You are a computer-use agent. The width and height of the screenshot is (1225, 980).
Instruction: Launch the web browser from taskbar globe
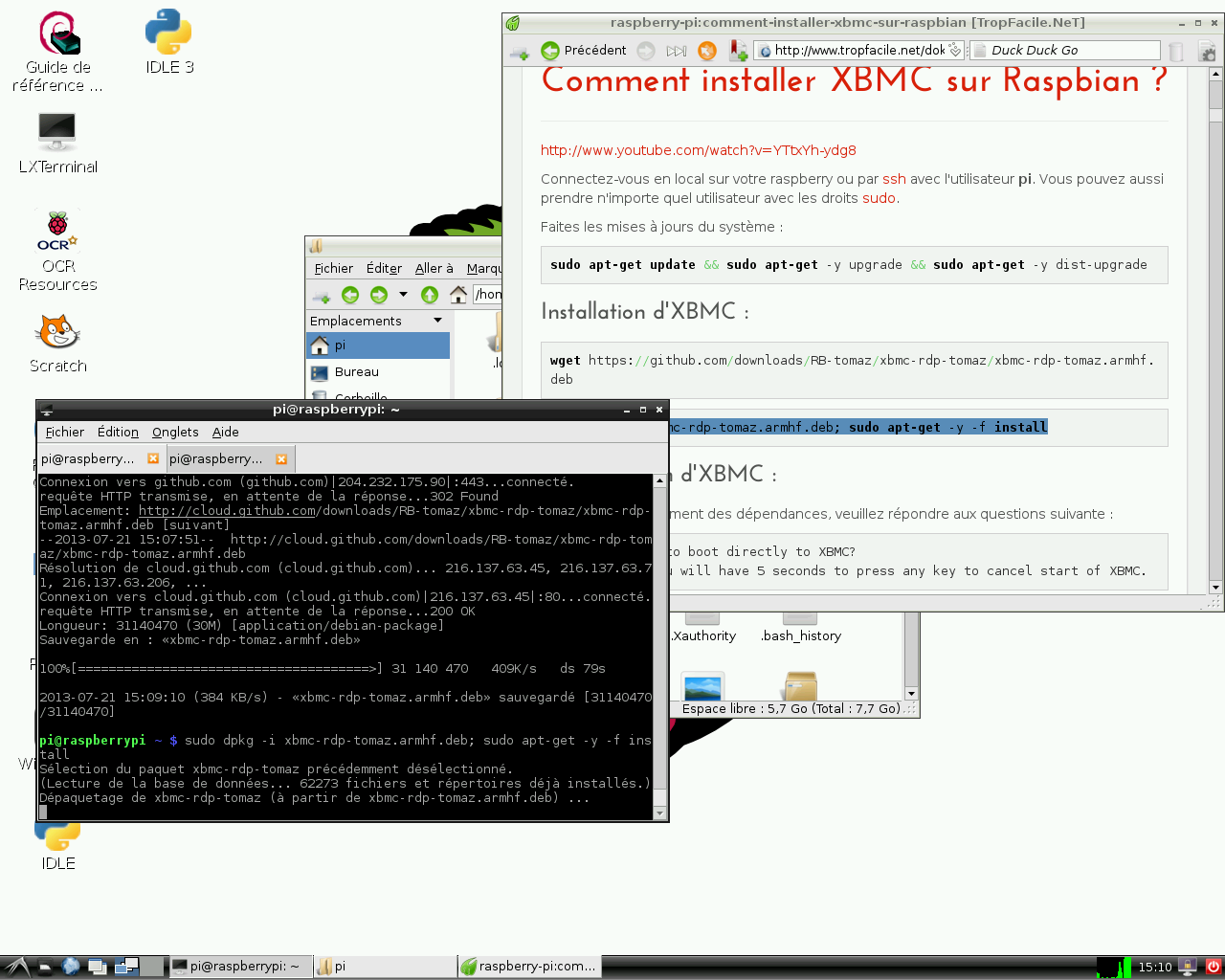(x=72, y=967)
